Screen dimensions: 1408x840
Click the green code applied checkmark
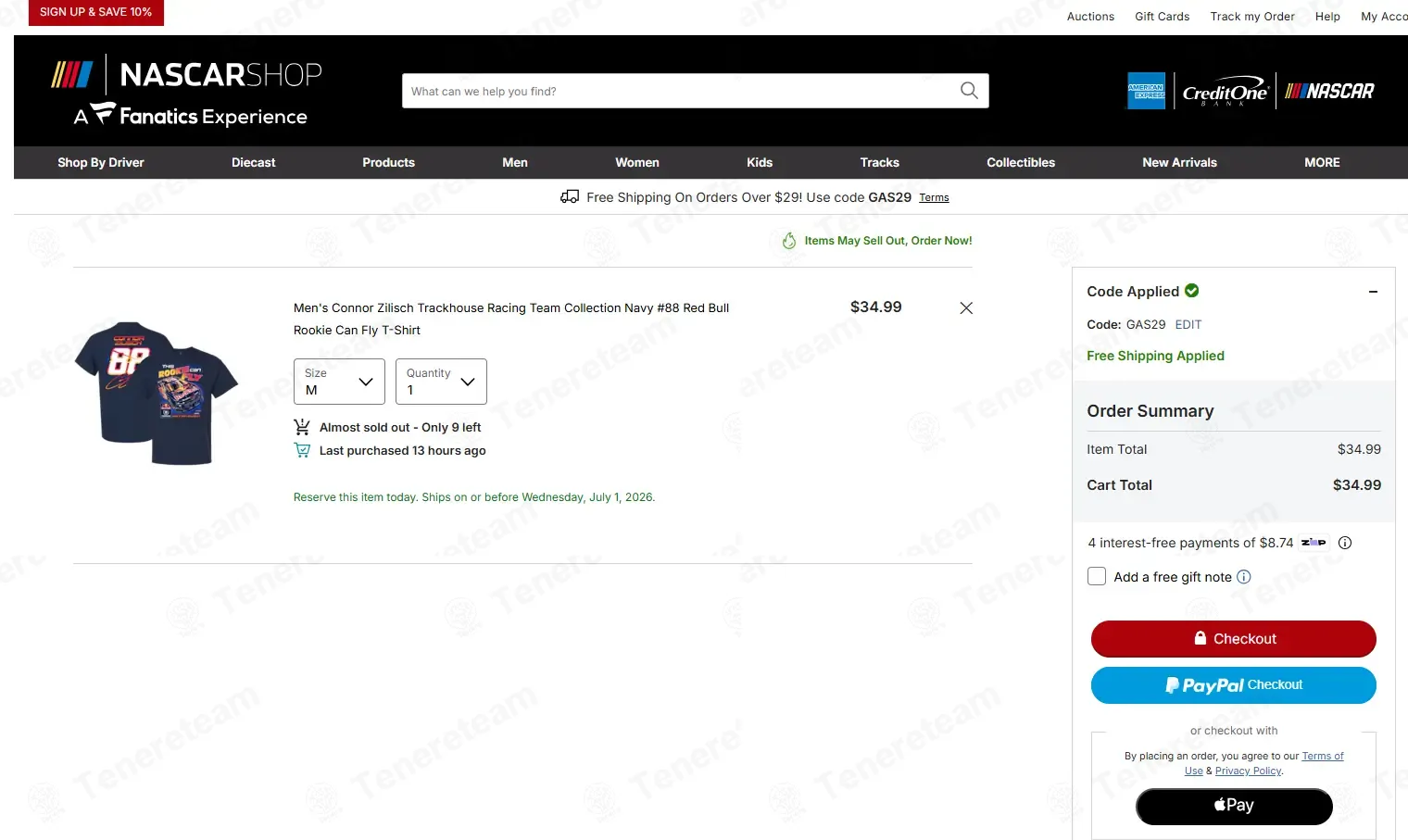tap(1192, 291)
